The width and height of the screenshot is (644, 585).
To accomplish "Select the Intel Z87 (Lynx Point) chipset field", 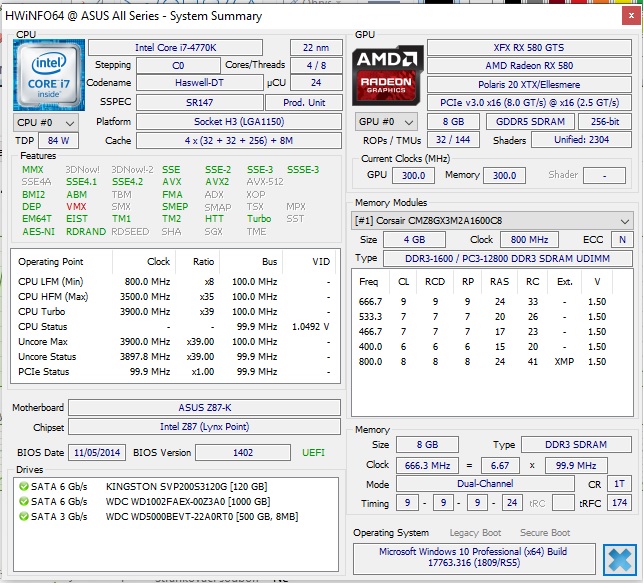I will [205, 427].
